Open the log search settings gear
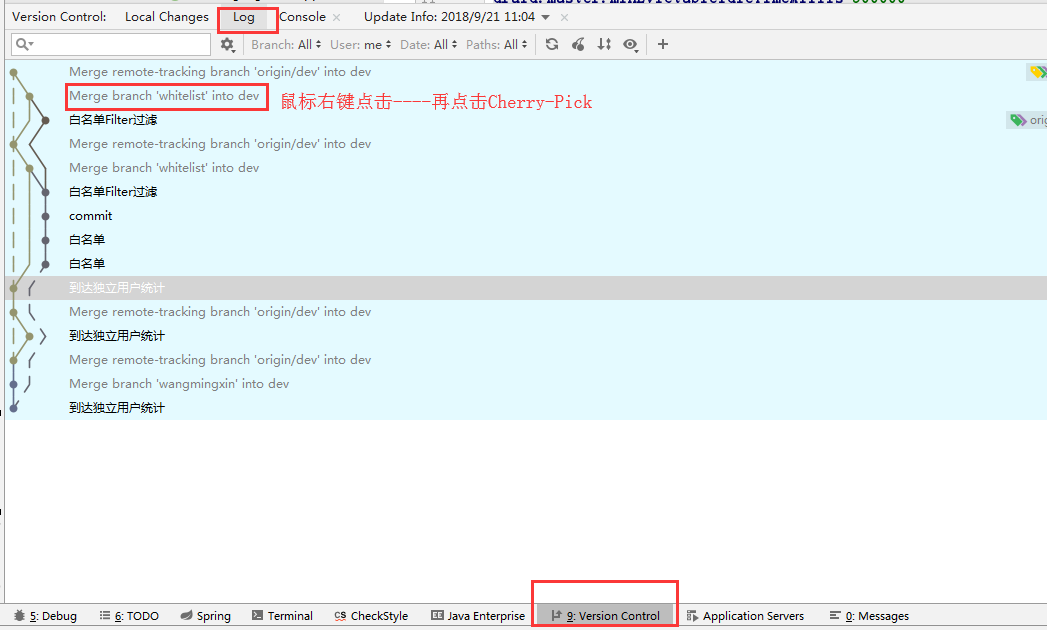This screenshot has height=630, width=1047. click(228, 44)
